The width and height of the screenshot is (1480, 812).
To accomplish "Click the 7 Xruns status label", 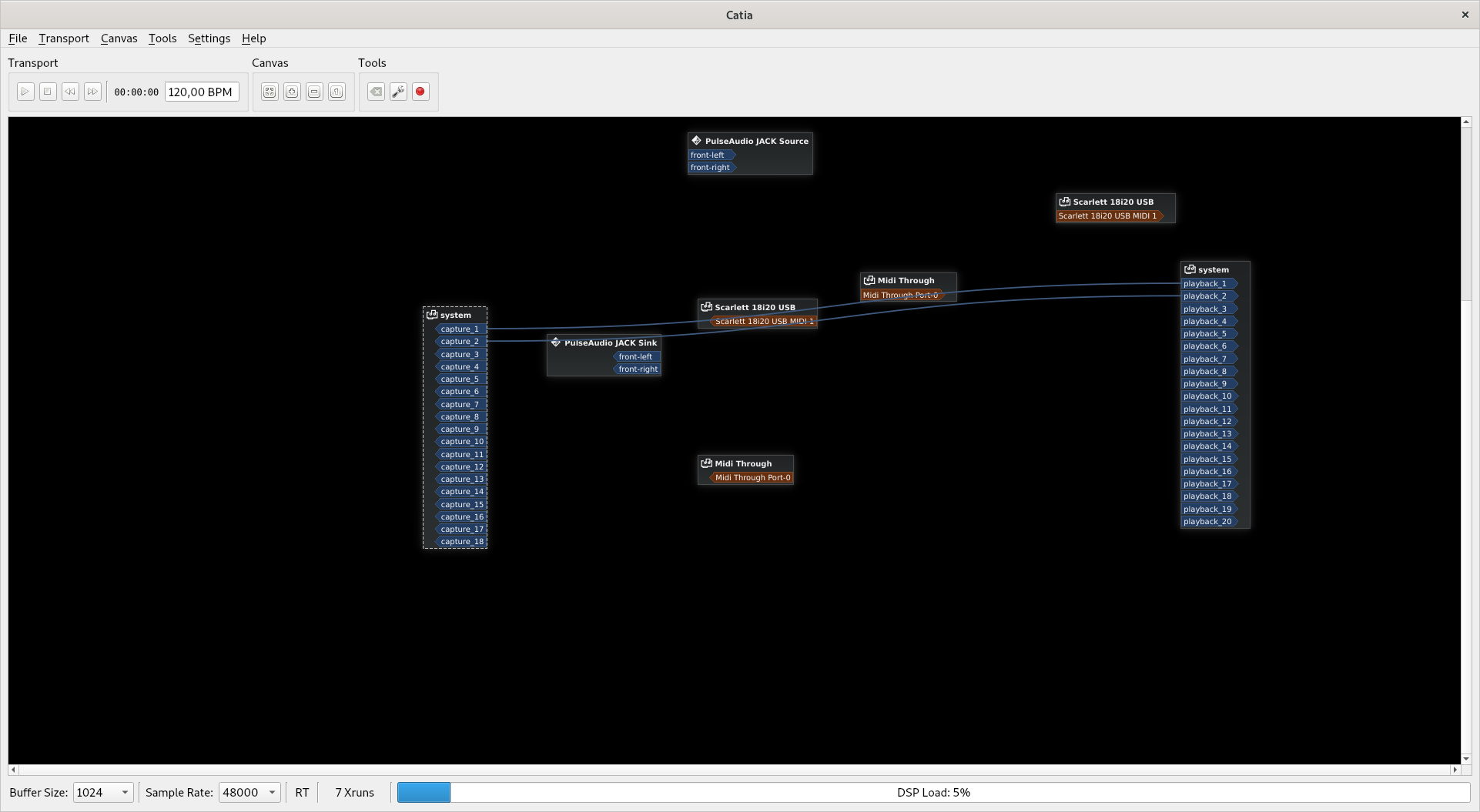I will coord(354,792).
